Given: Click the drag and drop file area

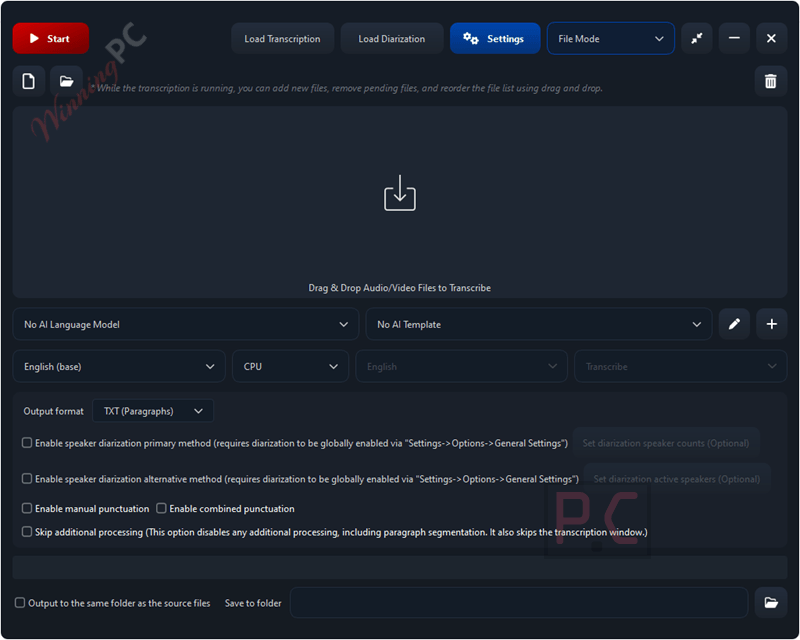Looking at the screenshot, I should [x=399, y=202].
